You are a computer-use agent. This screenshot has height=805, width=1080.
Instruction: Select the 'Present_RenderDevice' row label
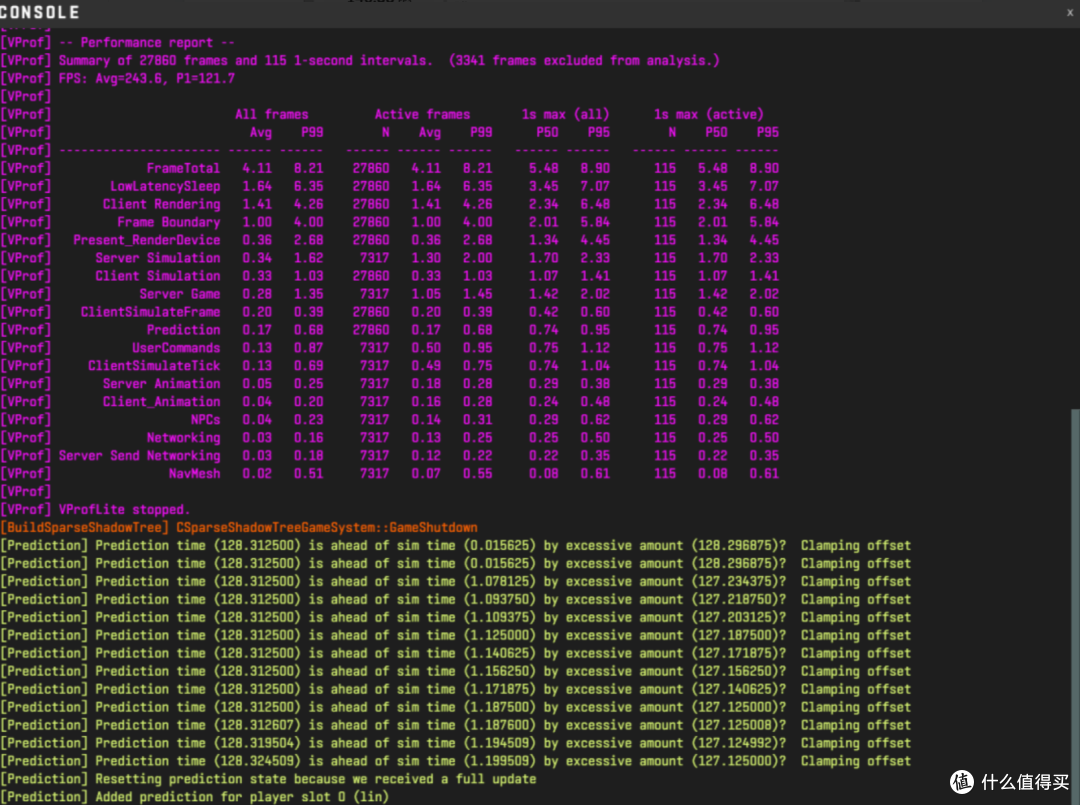click(x=147, y=240)
